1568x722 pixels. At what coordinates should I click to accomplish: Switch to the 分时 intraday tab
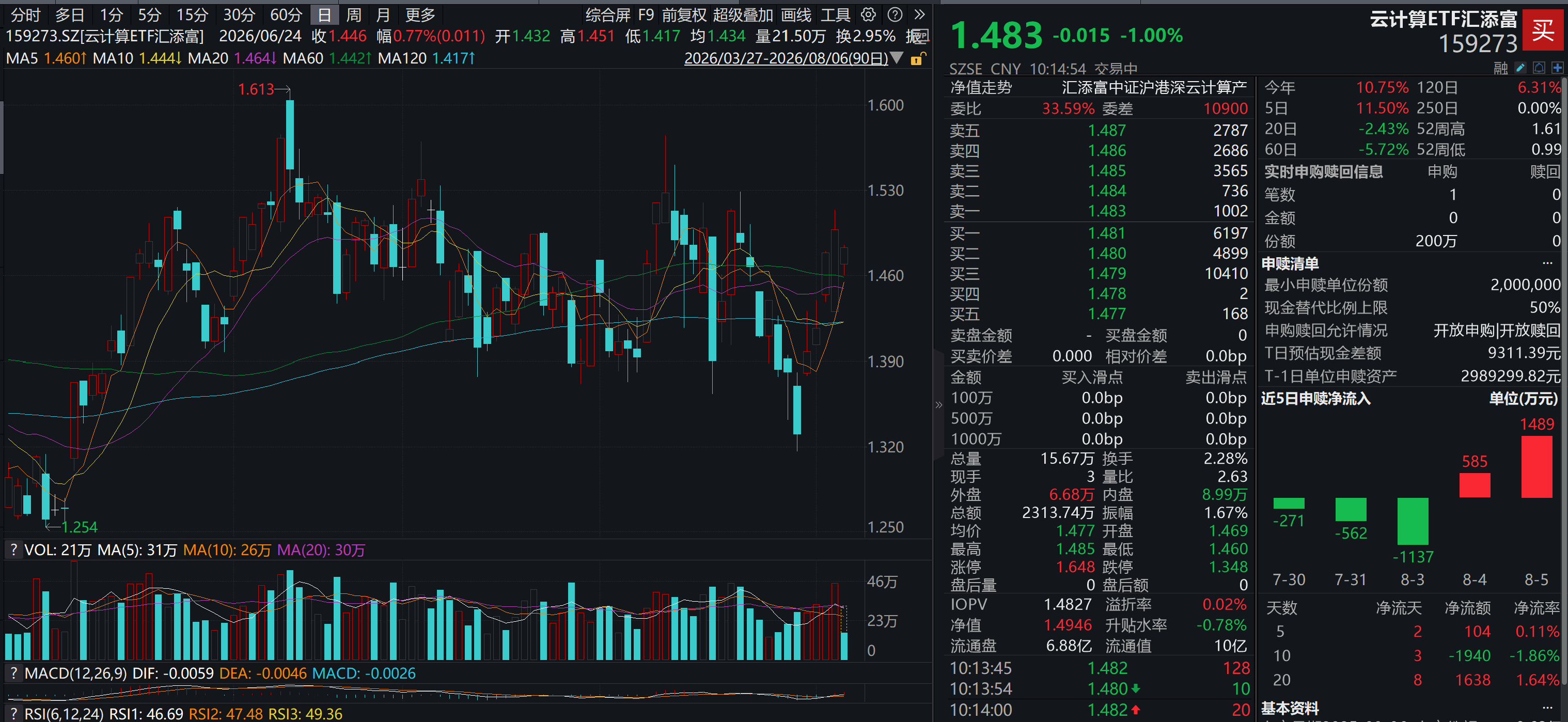(x=26, y=14)
